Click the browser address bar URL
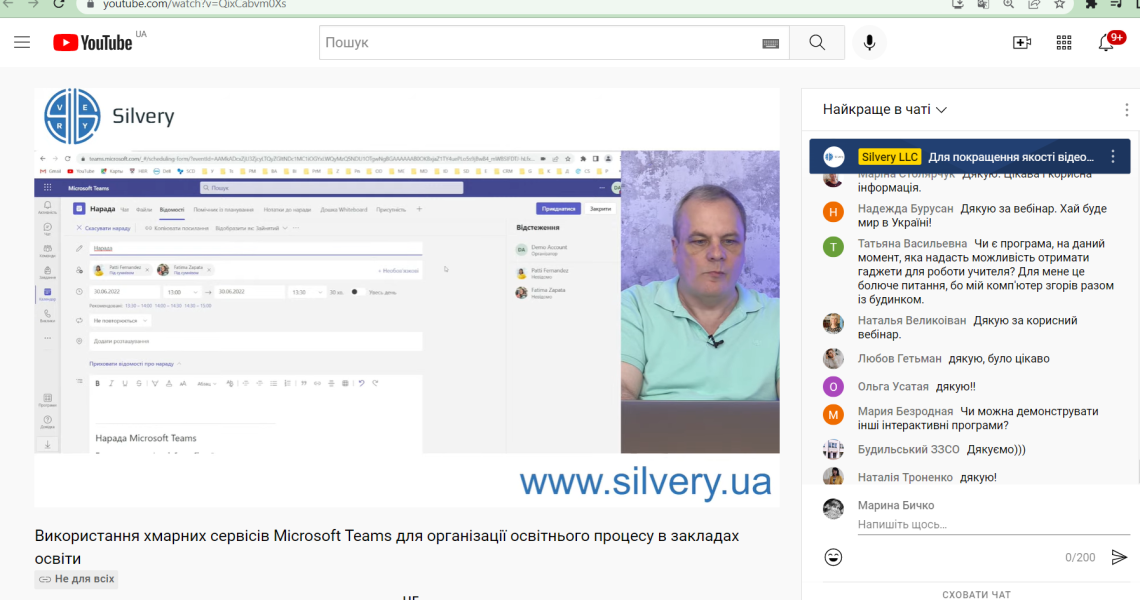1140x600 pixels. pyautogui.click(x=194, y=4)
